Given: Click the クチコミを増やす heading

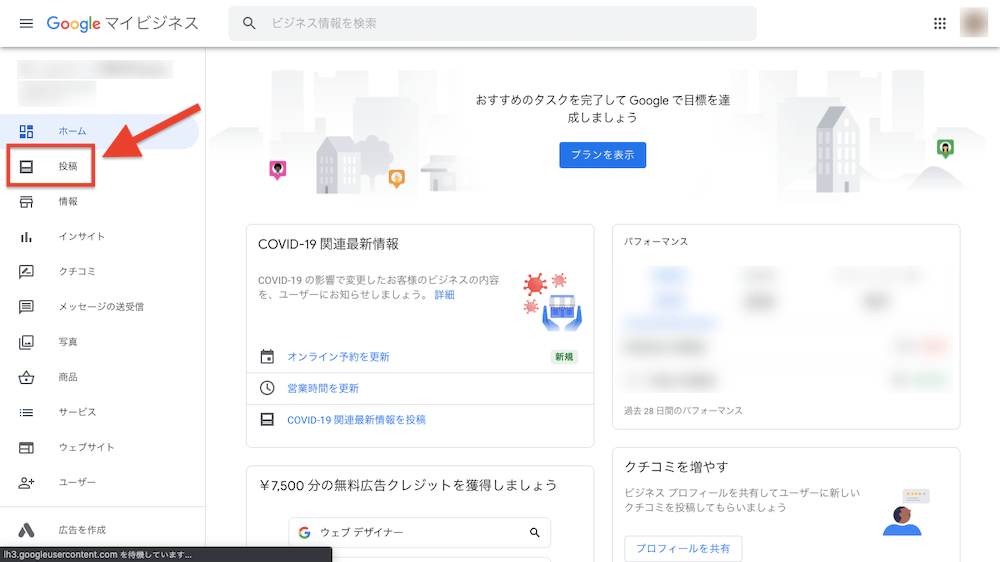Looking at the screenshot, I should (676, 467).
